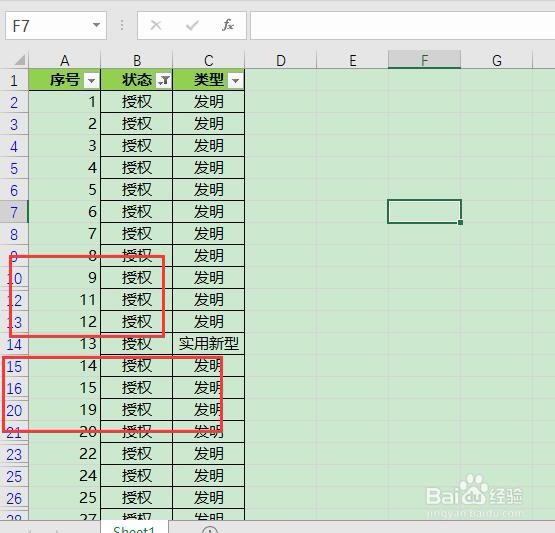Select column E header

coord(353,60)
